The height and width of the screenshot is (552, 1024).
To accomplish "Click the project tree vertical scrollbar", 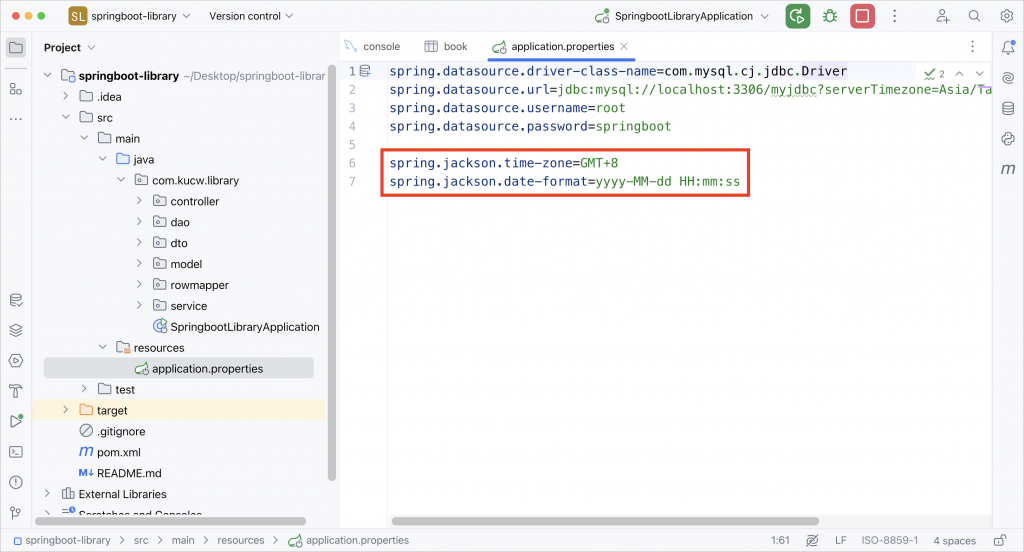I will (x=332, y=272).
